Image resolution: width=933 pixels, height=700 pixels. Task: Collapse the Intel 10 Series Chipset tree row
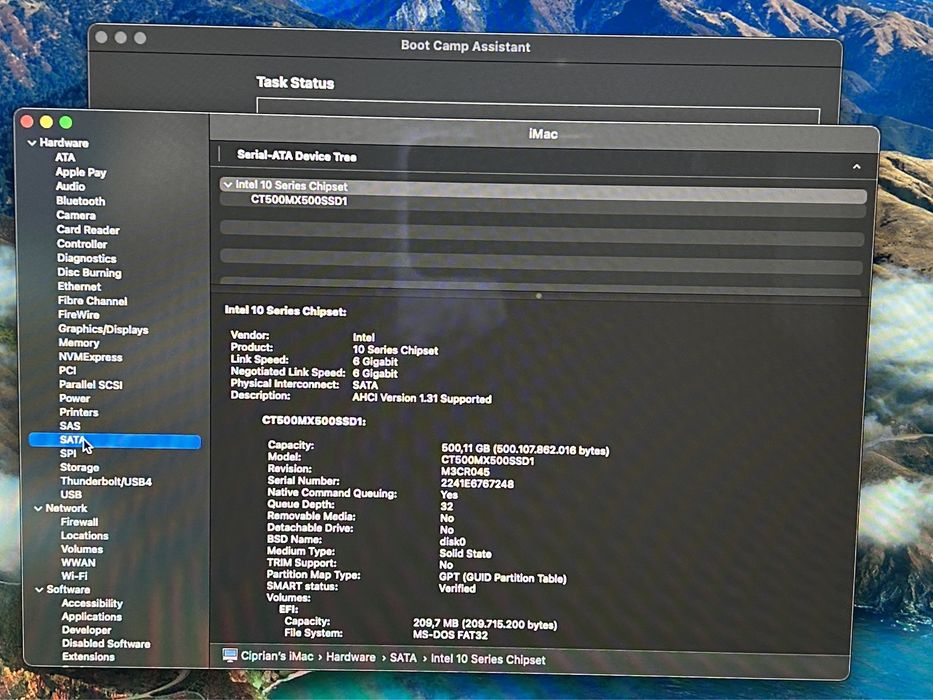point(227,185)
